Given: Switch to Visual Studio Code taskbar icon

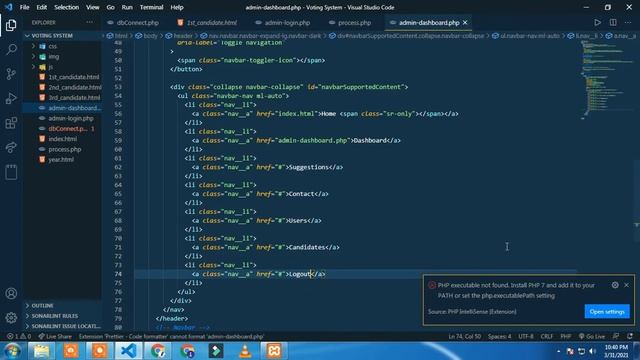Looking at the screenshot, I should [x=129, y=351].
